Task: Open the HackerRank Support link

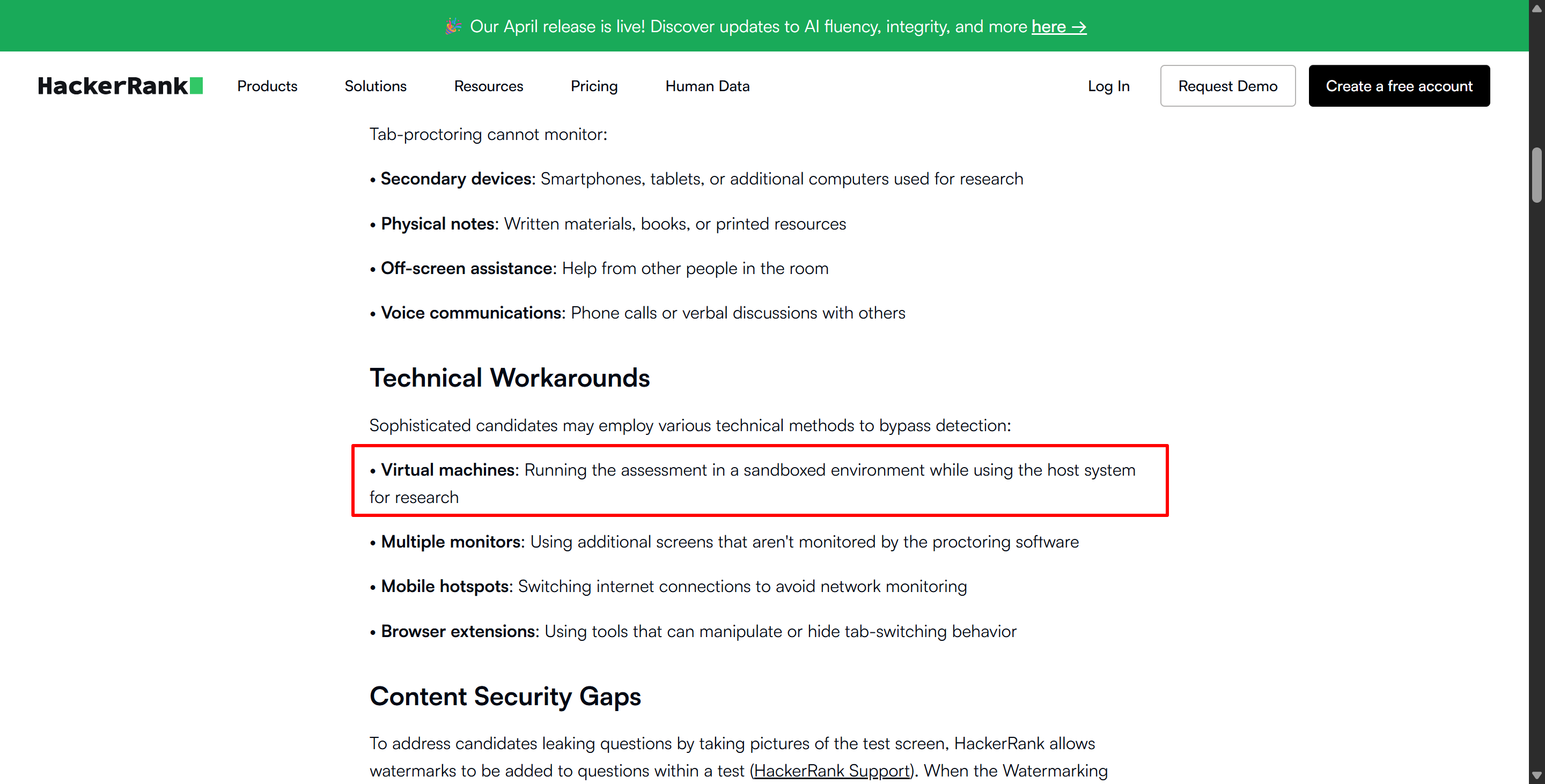Action: [x=832, y=770]
